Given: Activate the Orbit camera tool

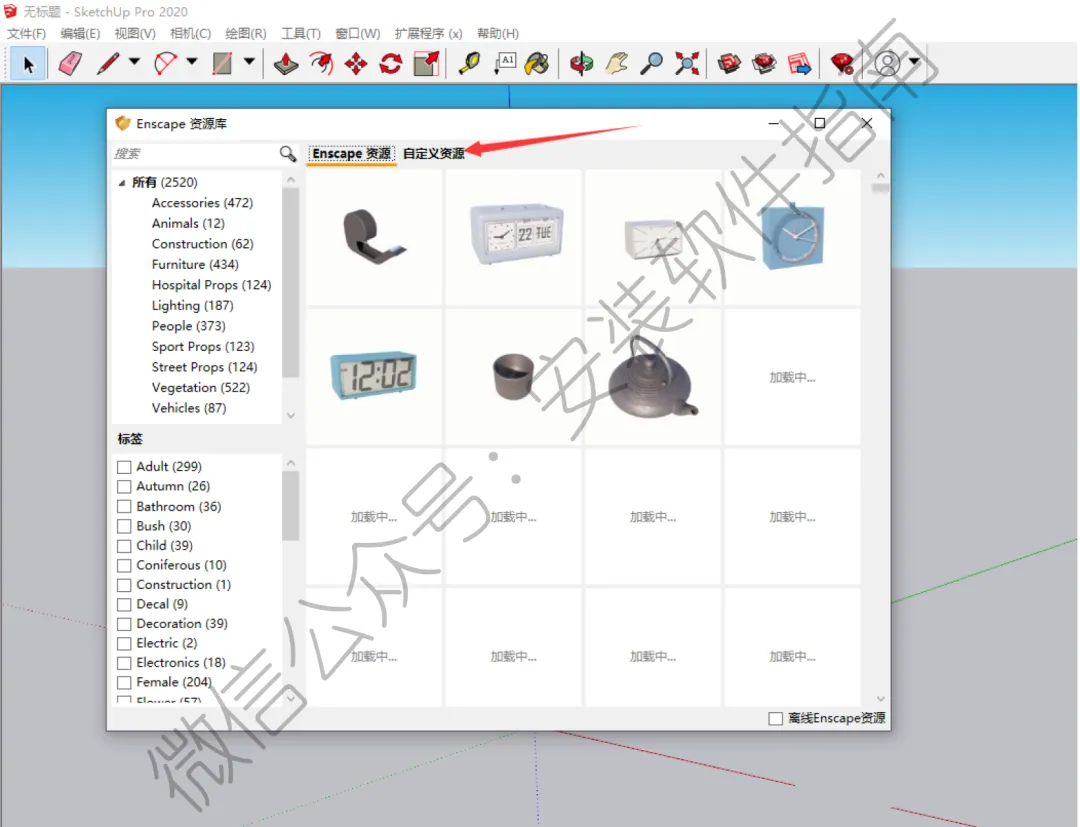Looking at the screenshot, I should point(581,64).
